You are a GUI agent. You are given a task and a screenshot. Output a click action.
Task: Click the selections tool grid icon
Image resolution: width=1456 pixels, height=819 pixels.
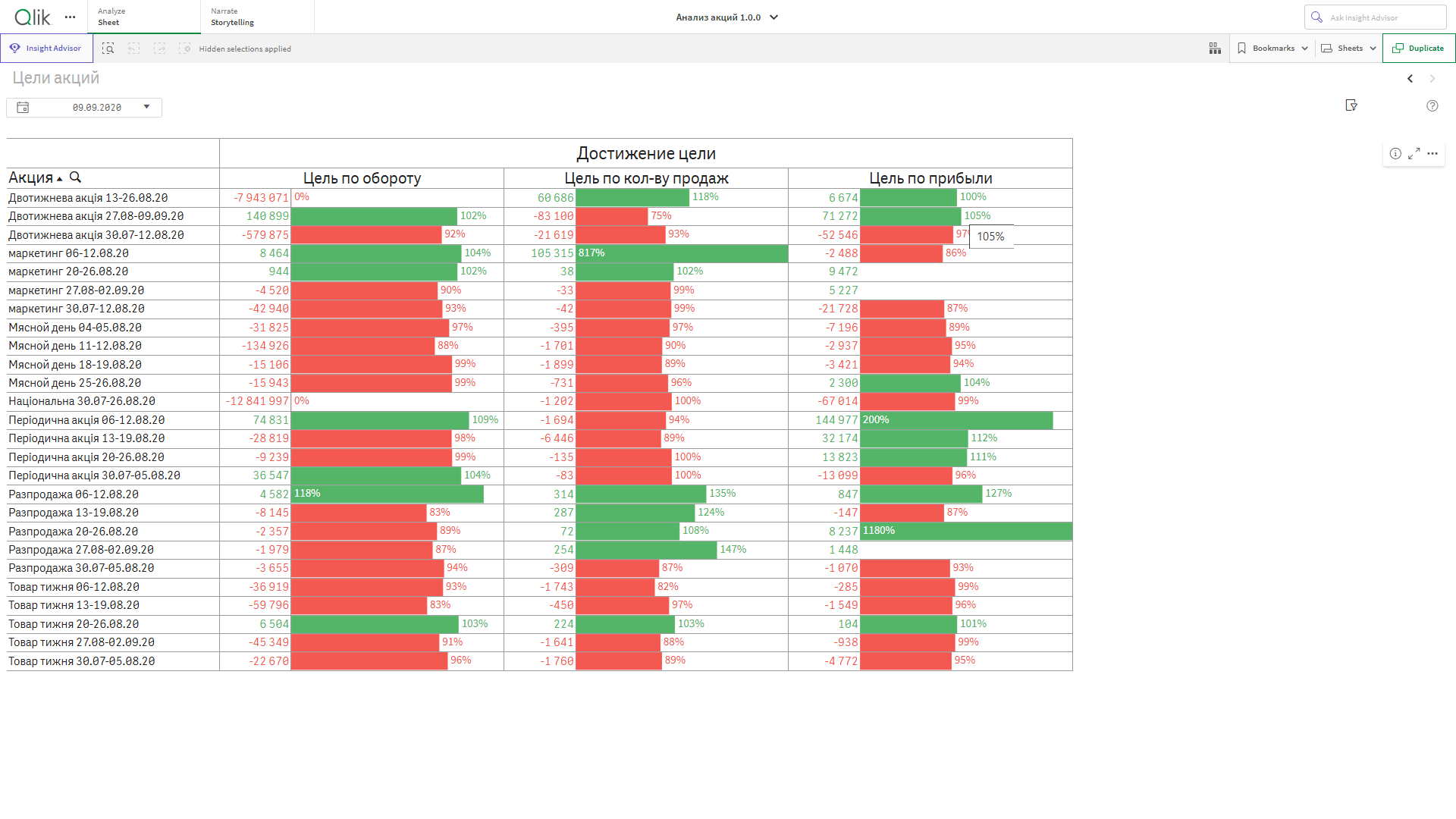pyautogui.click(x=1215, y=49)
